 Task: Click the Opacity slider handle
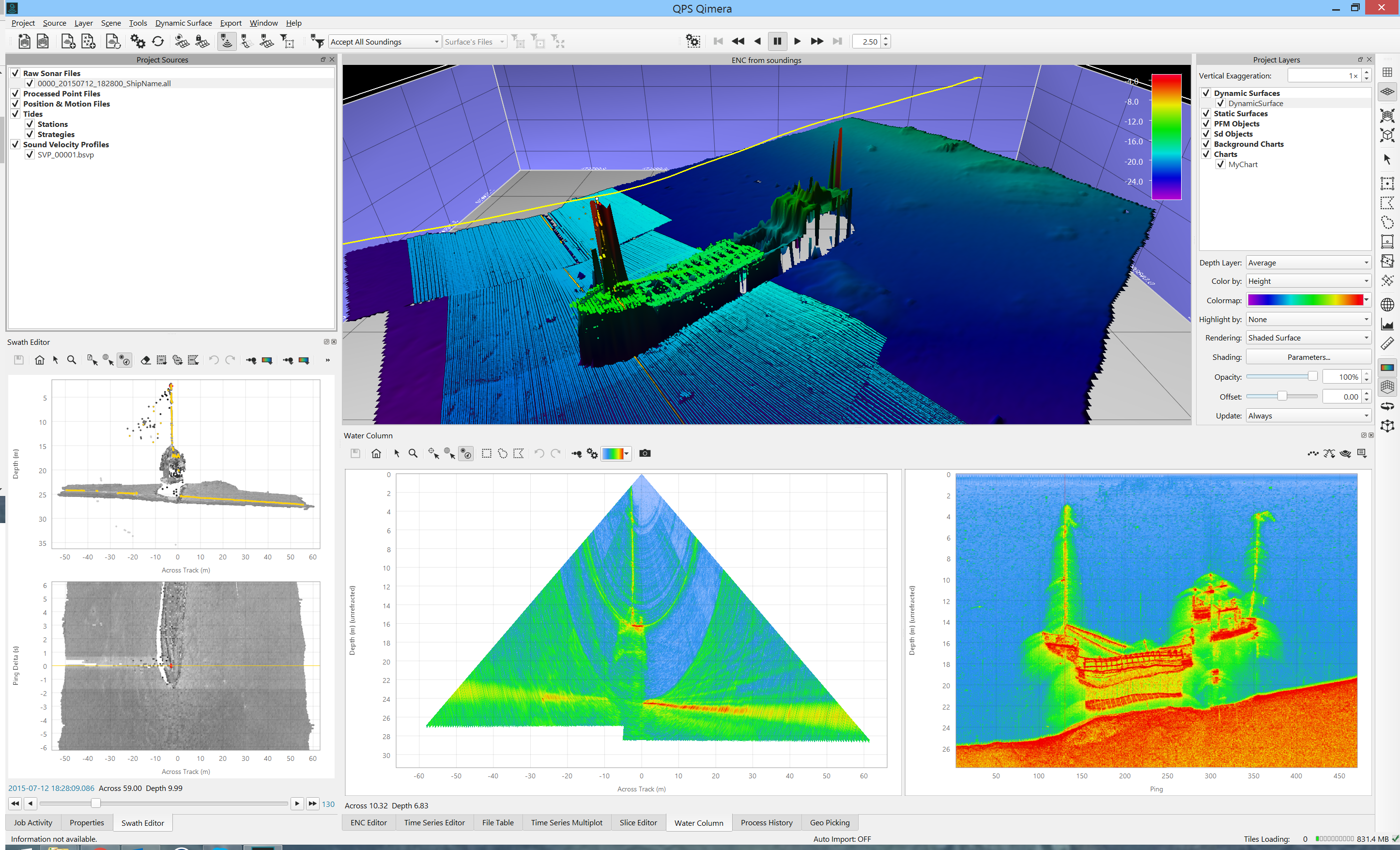click(1312, 376)
